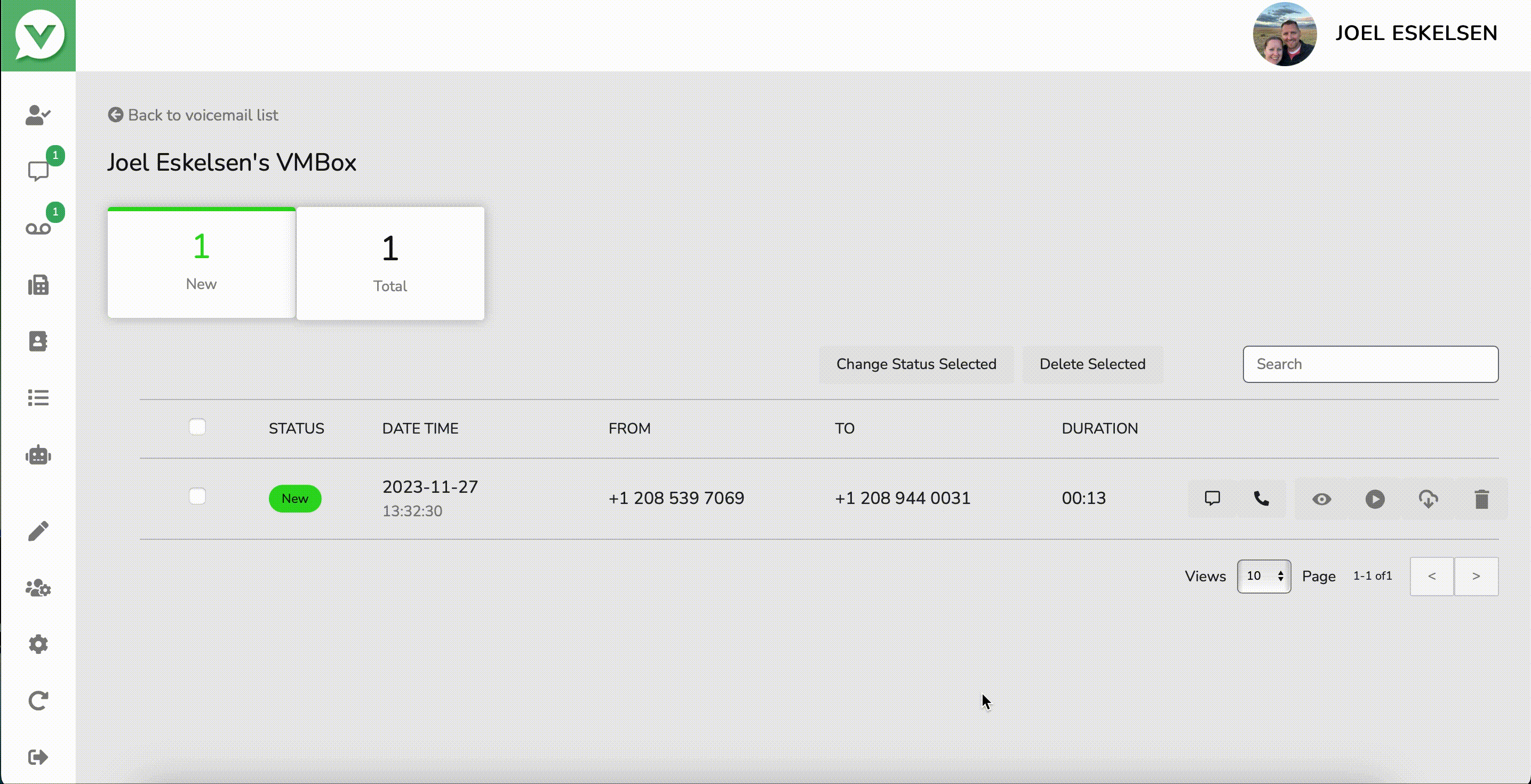Open the messages chat sidebar icon
Viewport: 1531px width, 784px height.
tap(38, 171)
